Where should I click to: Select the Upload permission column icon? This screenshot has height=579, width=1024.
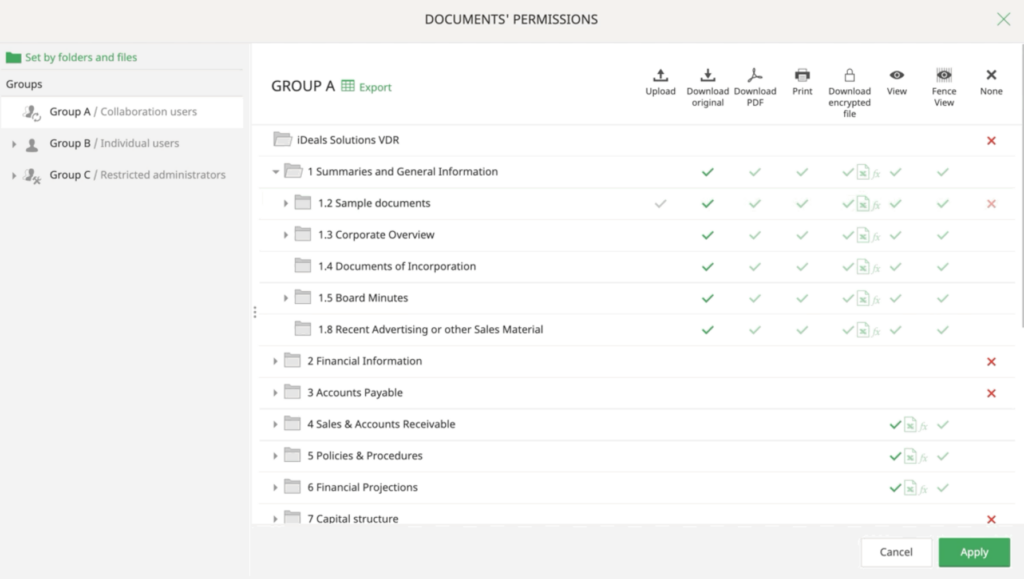tap(660, 73)
